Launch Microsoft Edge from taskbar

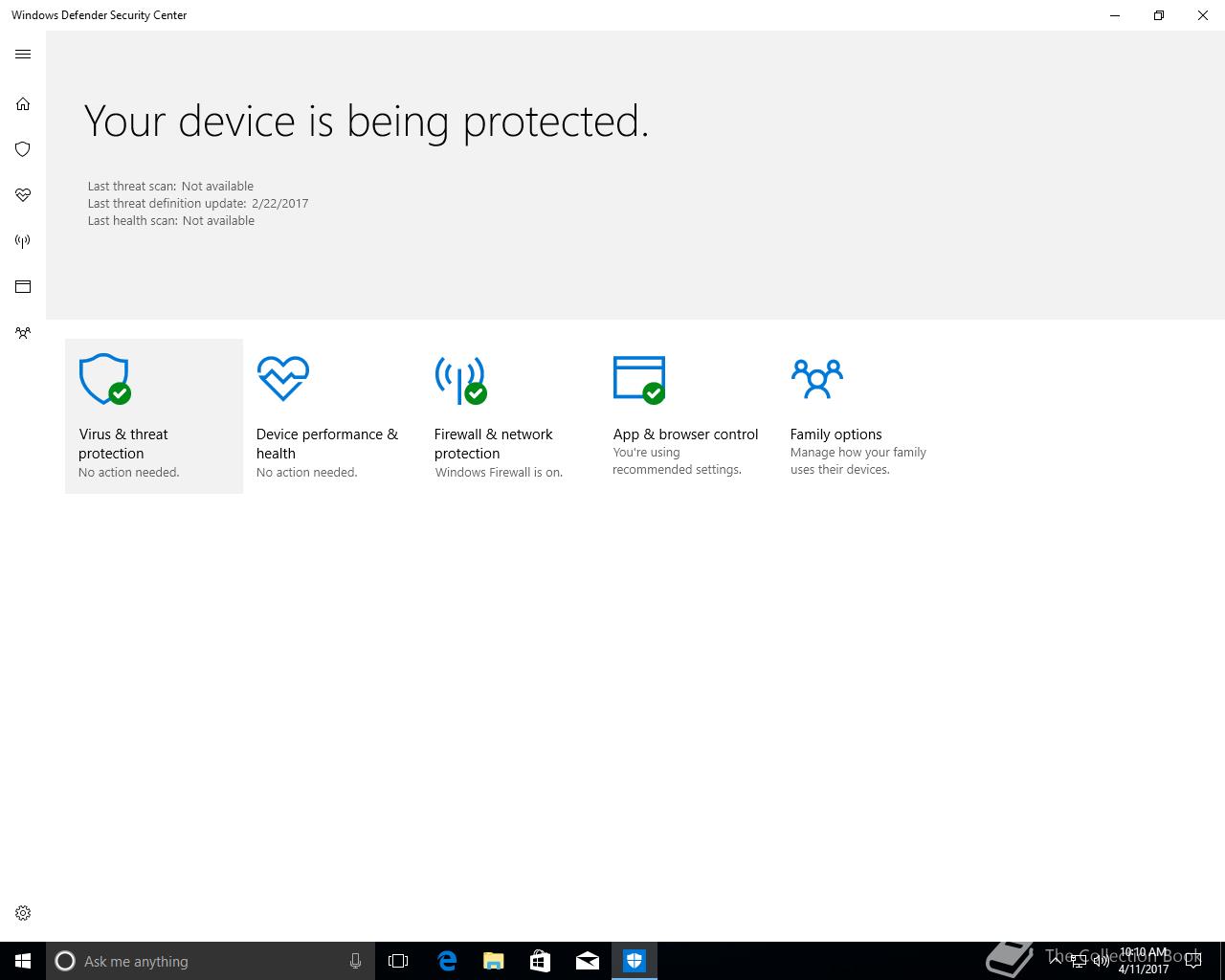(x=446, y=961)
